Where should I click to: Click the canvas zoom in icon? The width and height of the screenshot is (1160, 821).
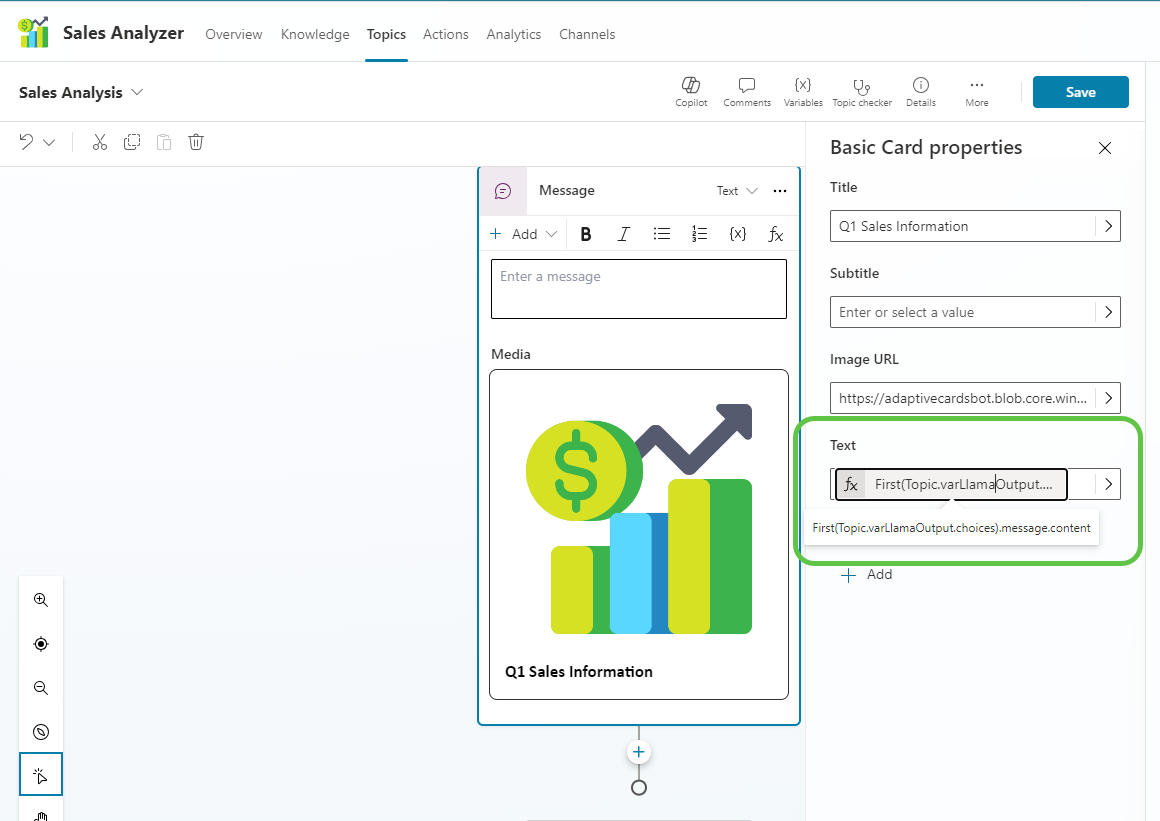(x=41, y=600)
